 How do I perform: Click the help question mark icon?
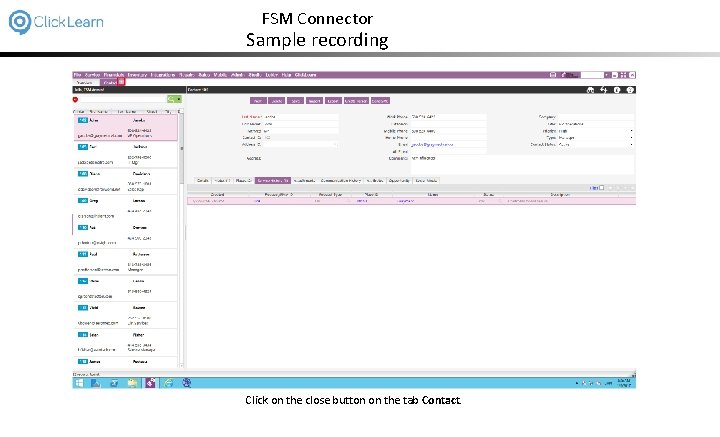[x=630, y=90]
